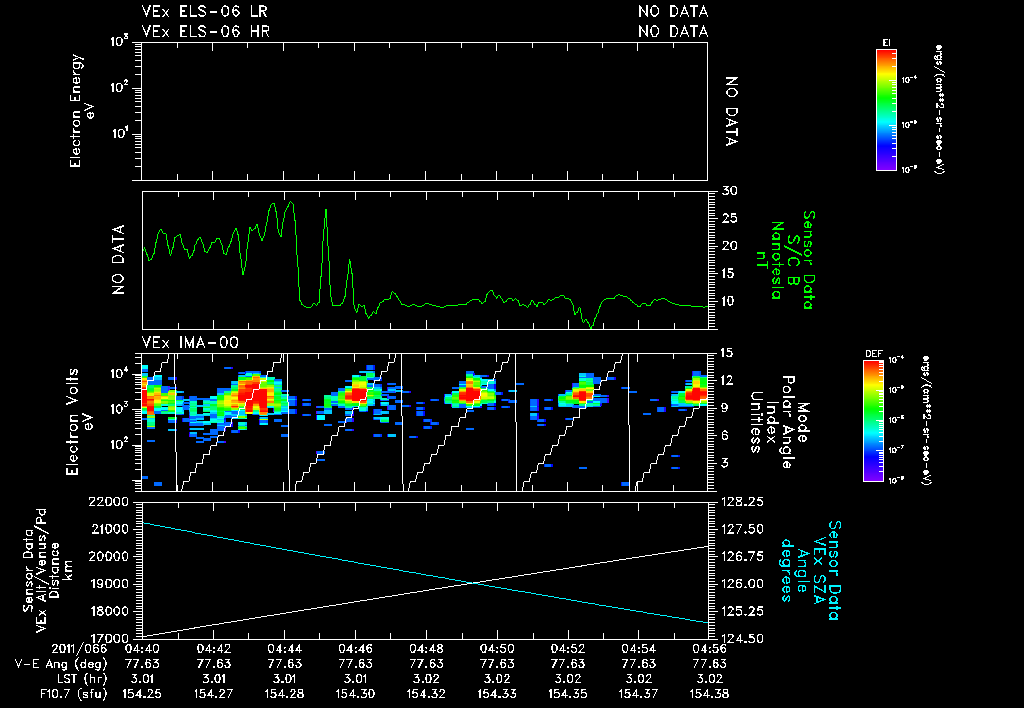The image size is (1024, 708).
Task: Click the 04:48 time tick label
Action: (x=426, y=649)
